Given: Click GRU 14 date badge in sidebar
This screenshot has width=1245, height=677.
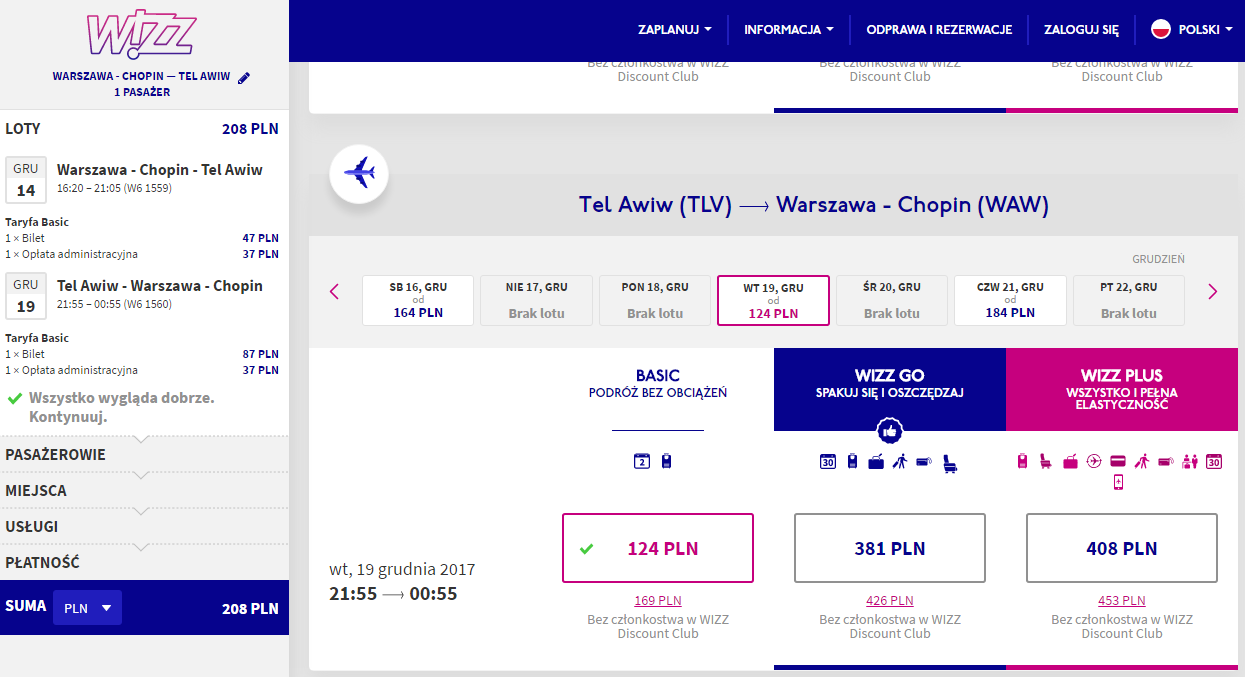Looking at the screenshot, I should point(26,180).
